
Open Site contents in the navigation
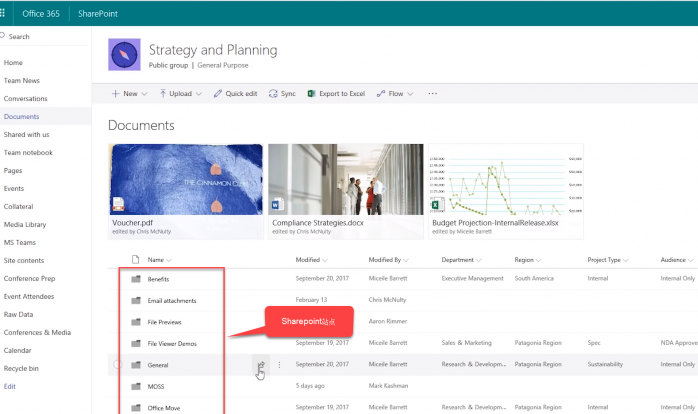[24, 260]
